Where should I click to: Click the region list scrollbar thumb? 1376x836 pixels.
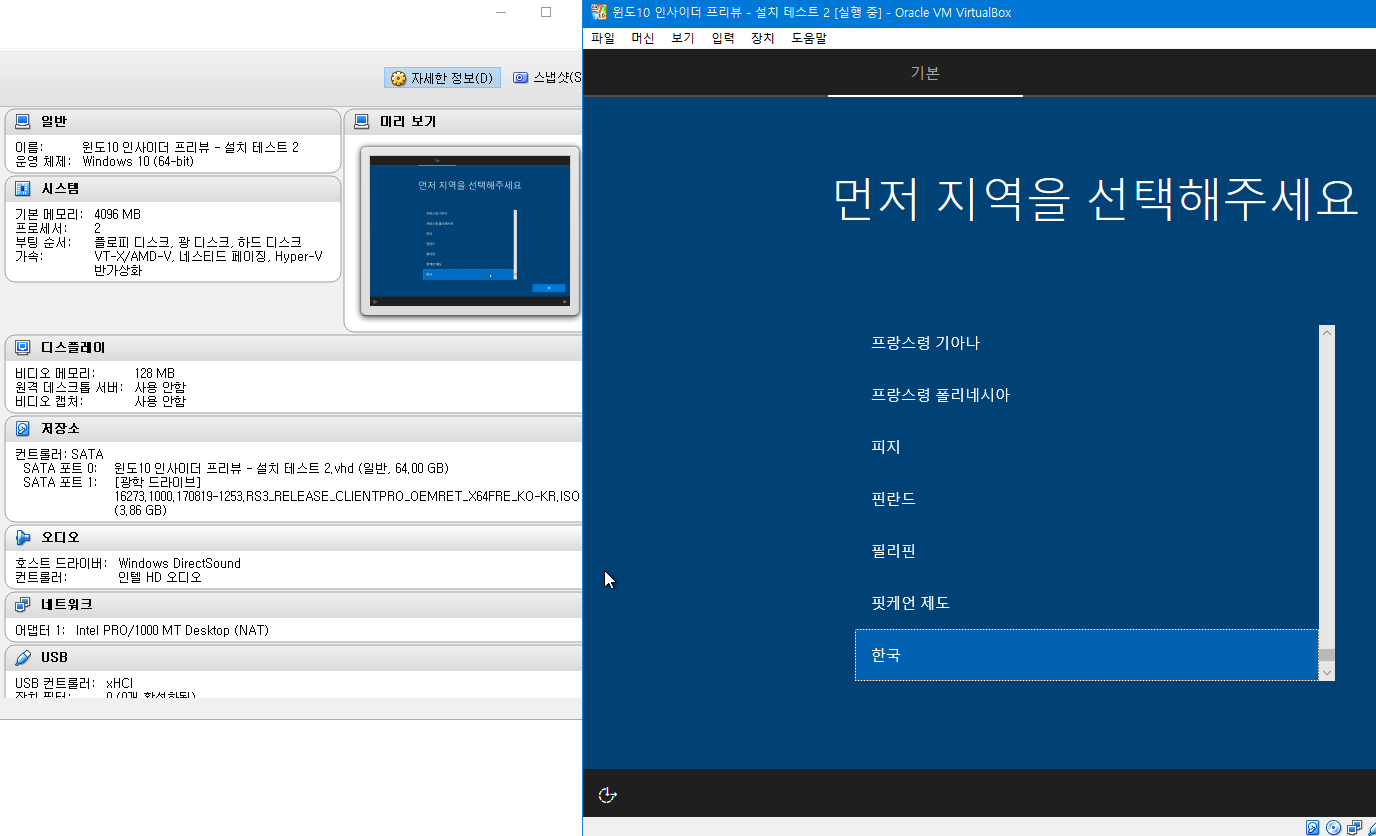pos(1327,656)
